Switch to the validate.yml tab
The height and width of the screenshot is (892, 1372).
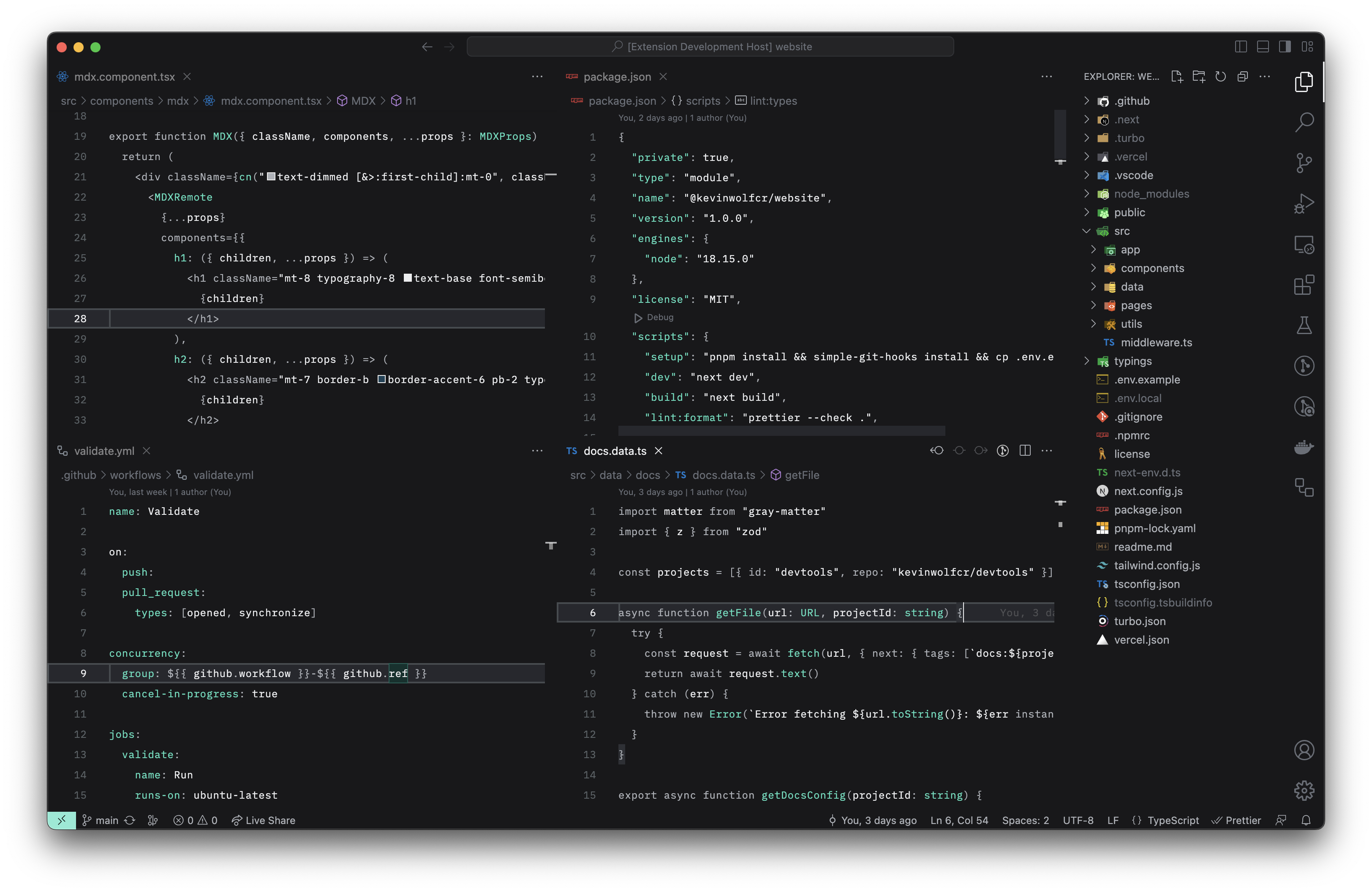(104, 451)
